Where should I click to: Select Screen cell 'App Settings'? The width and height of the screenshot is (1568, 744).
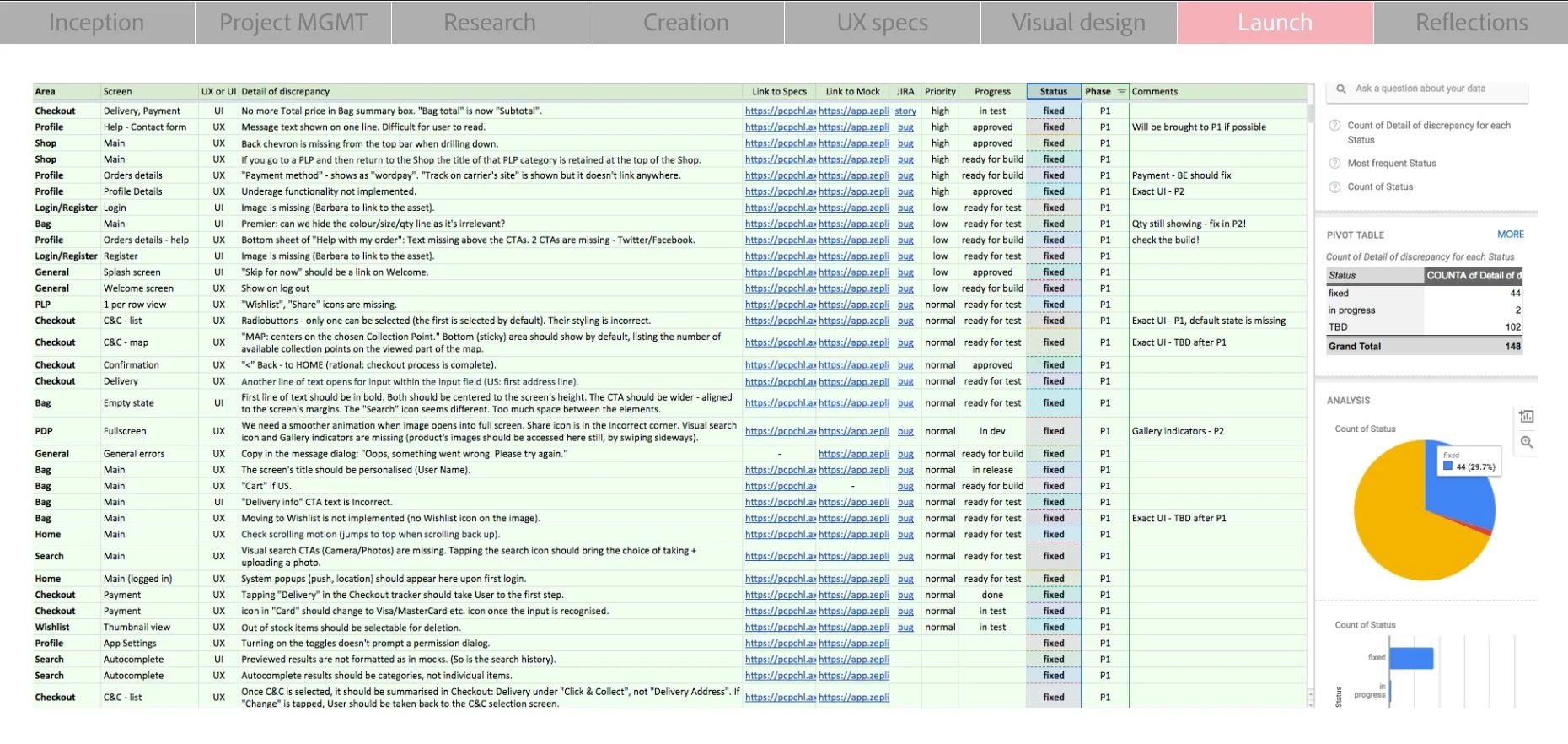point(149,644)
